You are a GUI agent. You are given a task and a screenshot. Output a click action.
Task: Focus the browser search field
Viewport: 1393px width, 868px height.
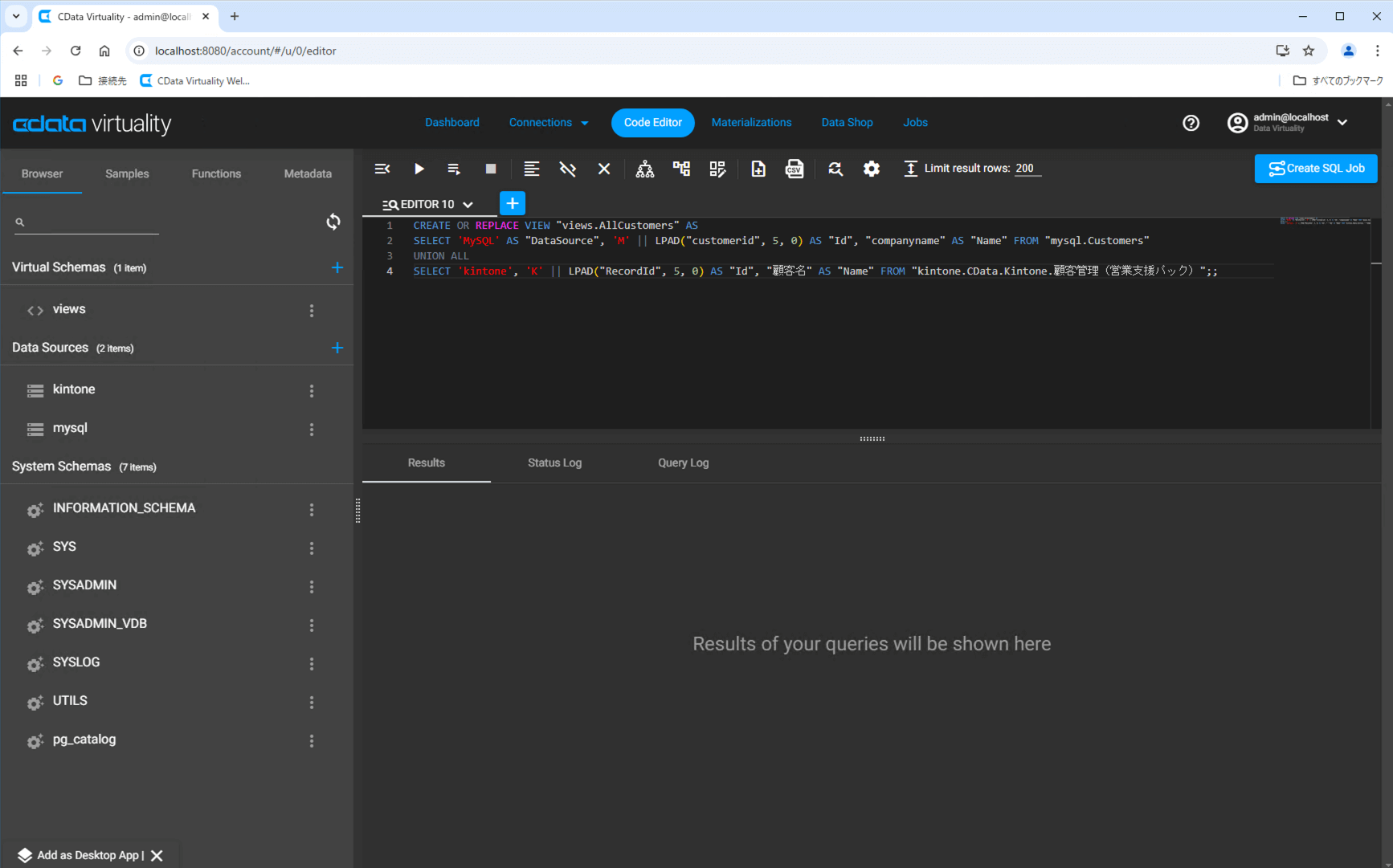[x=87, y=222]
